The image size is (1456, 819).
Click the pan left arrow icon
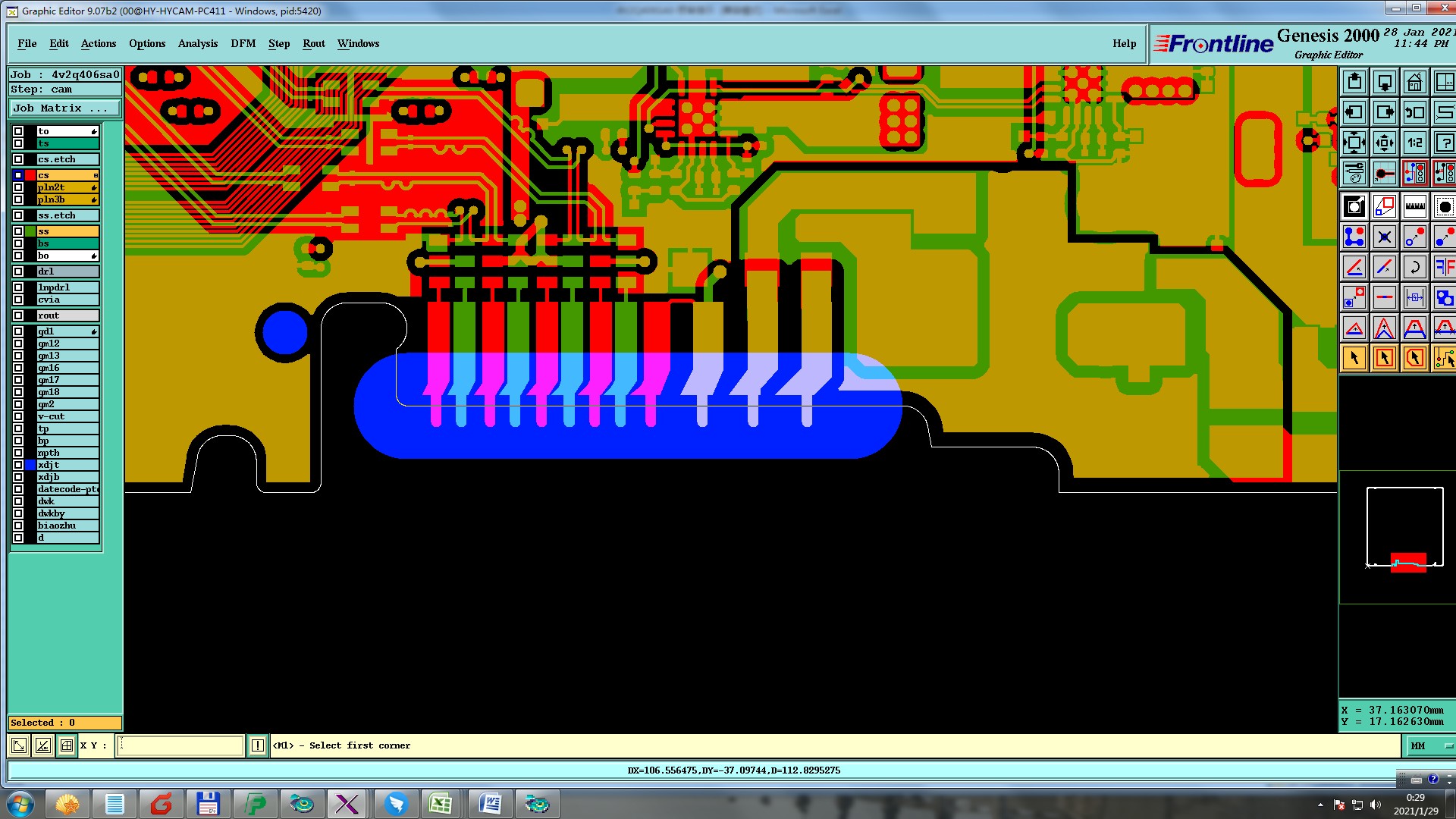tap(1354, 112)
